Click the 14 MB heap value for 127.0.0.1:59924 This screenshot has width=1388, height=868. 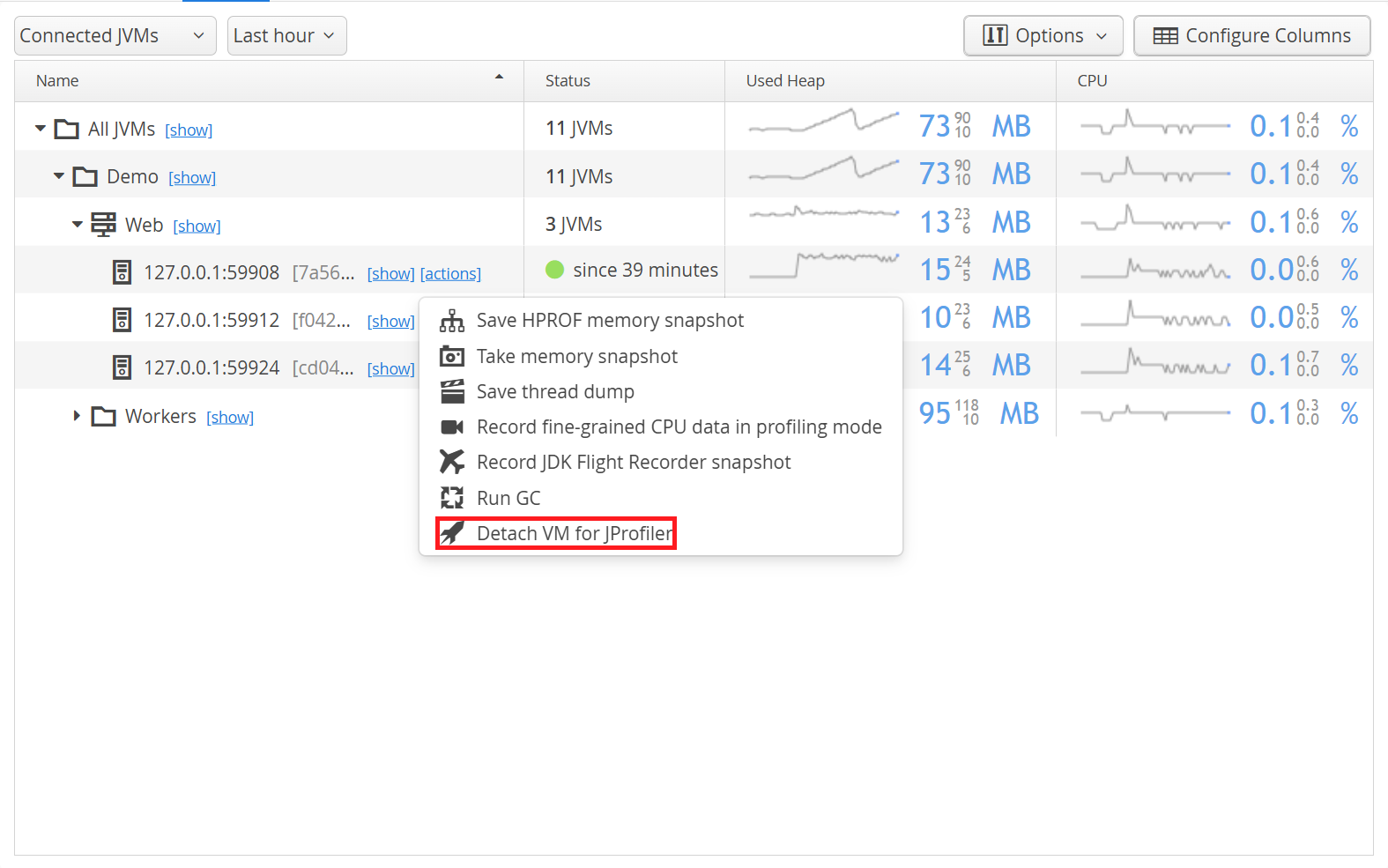[975, 365]
